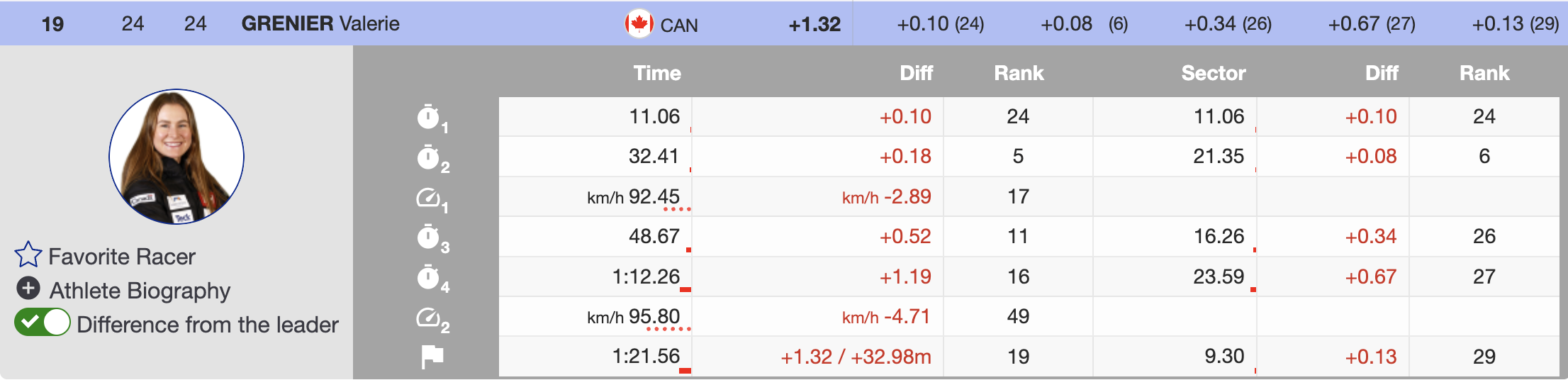Click the third intermediate stopwatch icon

(428, 237)
